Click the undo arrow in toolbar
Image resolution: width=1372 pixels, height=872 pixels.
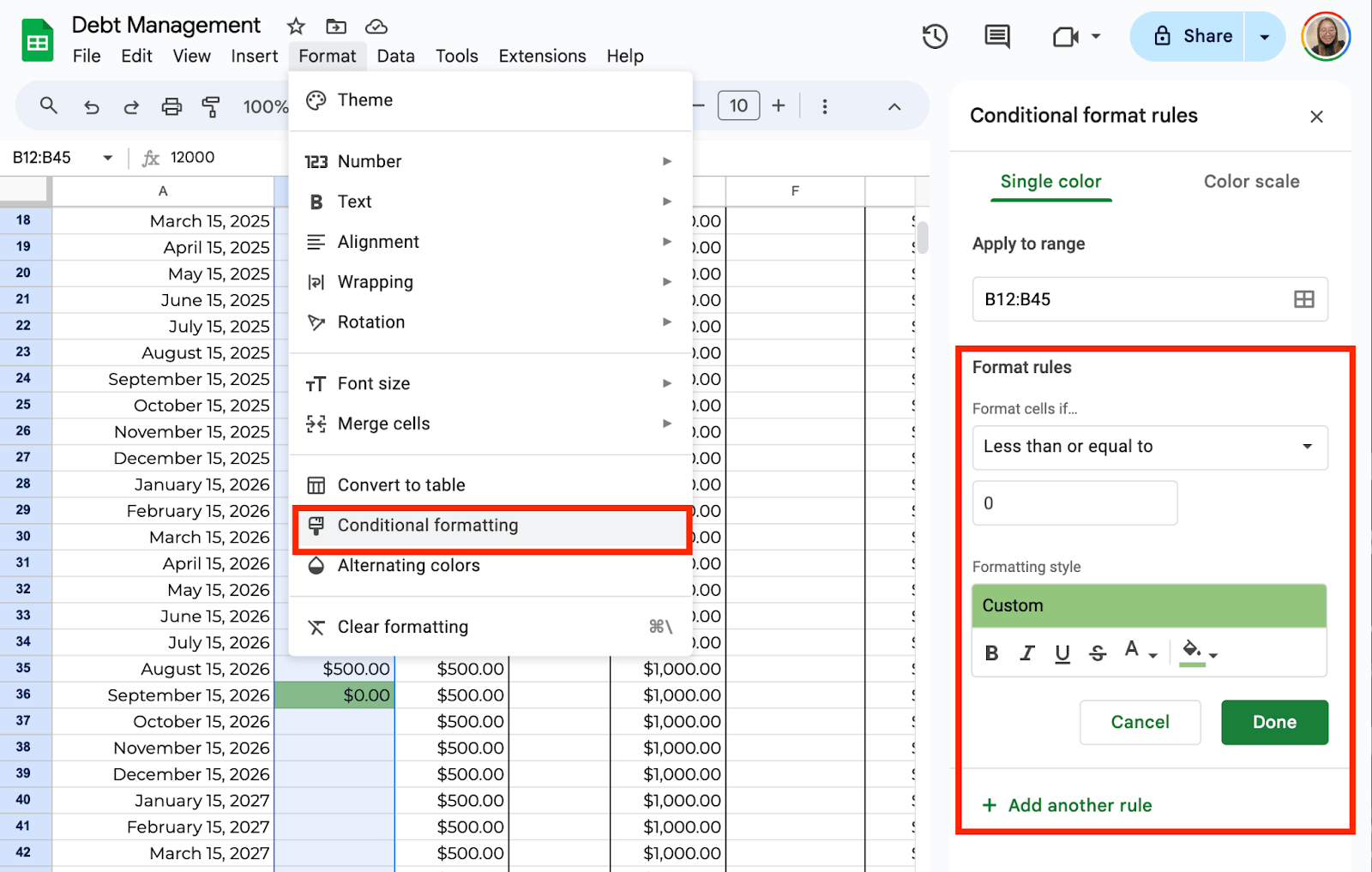(92, 106)
